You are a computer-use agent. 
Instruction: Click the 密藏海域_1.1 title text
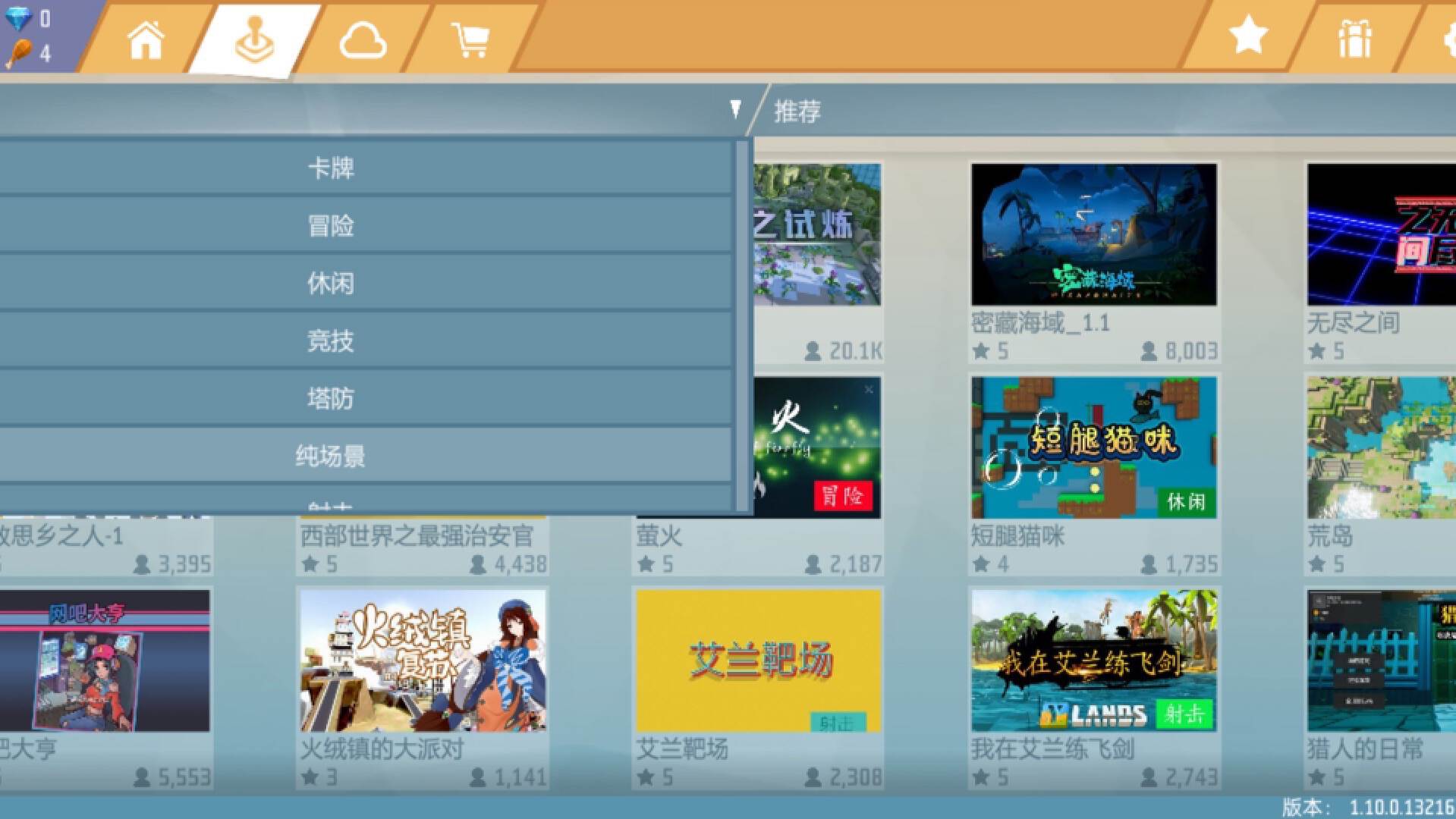(1040, 323)
